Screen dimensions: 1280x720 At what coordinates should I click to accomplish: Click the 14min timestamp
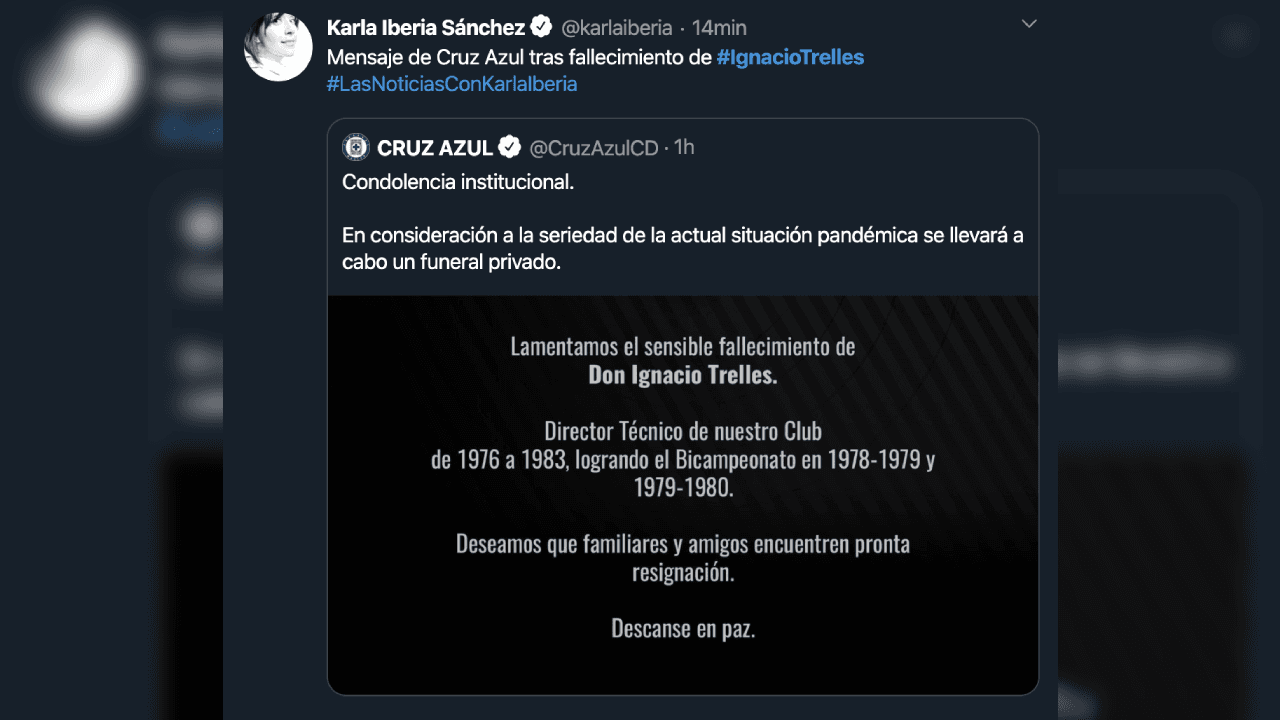click(719, 27)
